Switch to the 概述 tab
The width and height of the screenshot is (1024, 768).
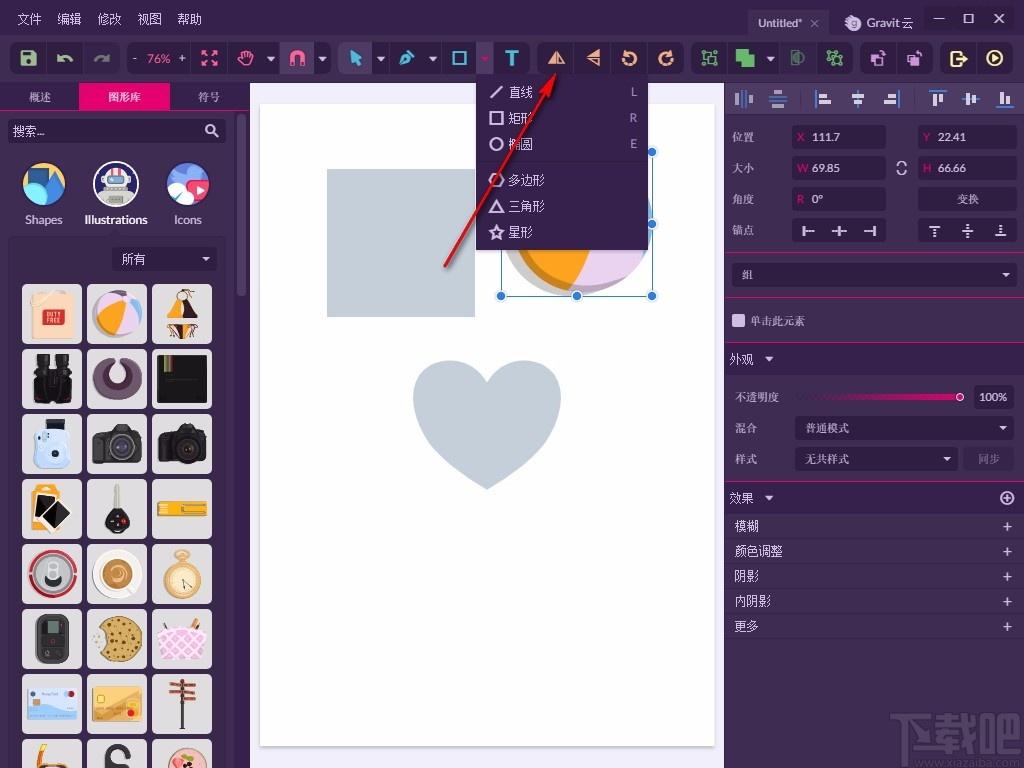39,97
